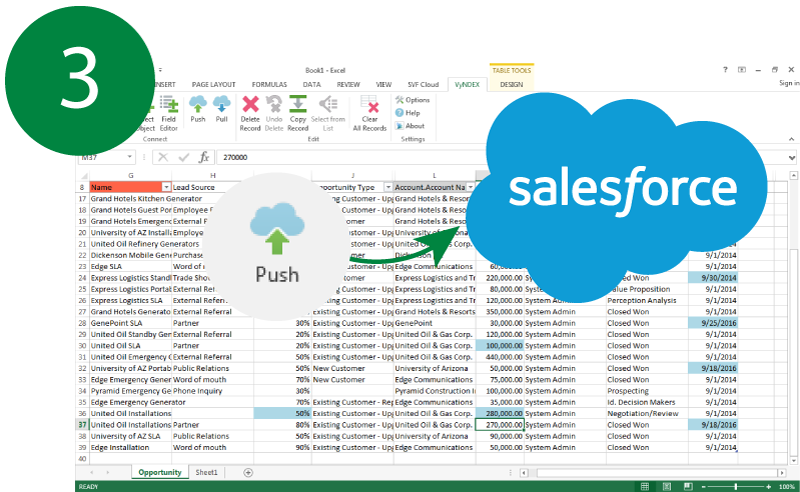Image resolution: width=800 pixels, height=492 pixels.
Task: Click the Sign in link
Action: pyautogui.click(x=789, y=83)
